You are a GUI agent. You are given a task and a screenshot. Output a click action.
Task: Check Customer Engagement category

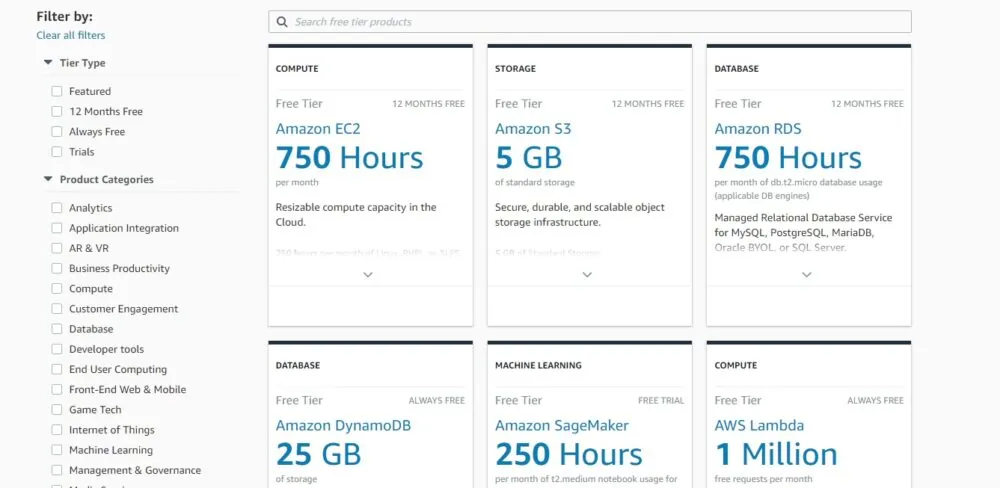pos(57,309)
